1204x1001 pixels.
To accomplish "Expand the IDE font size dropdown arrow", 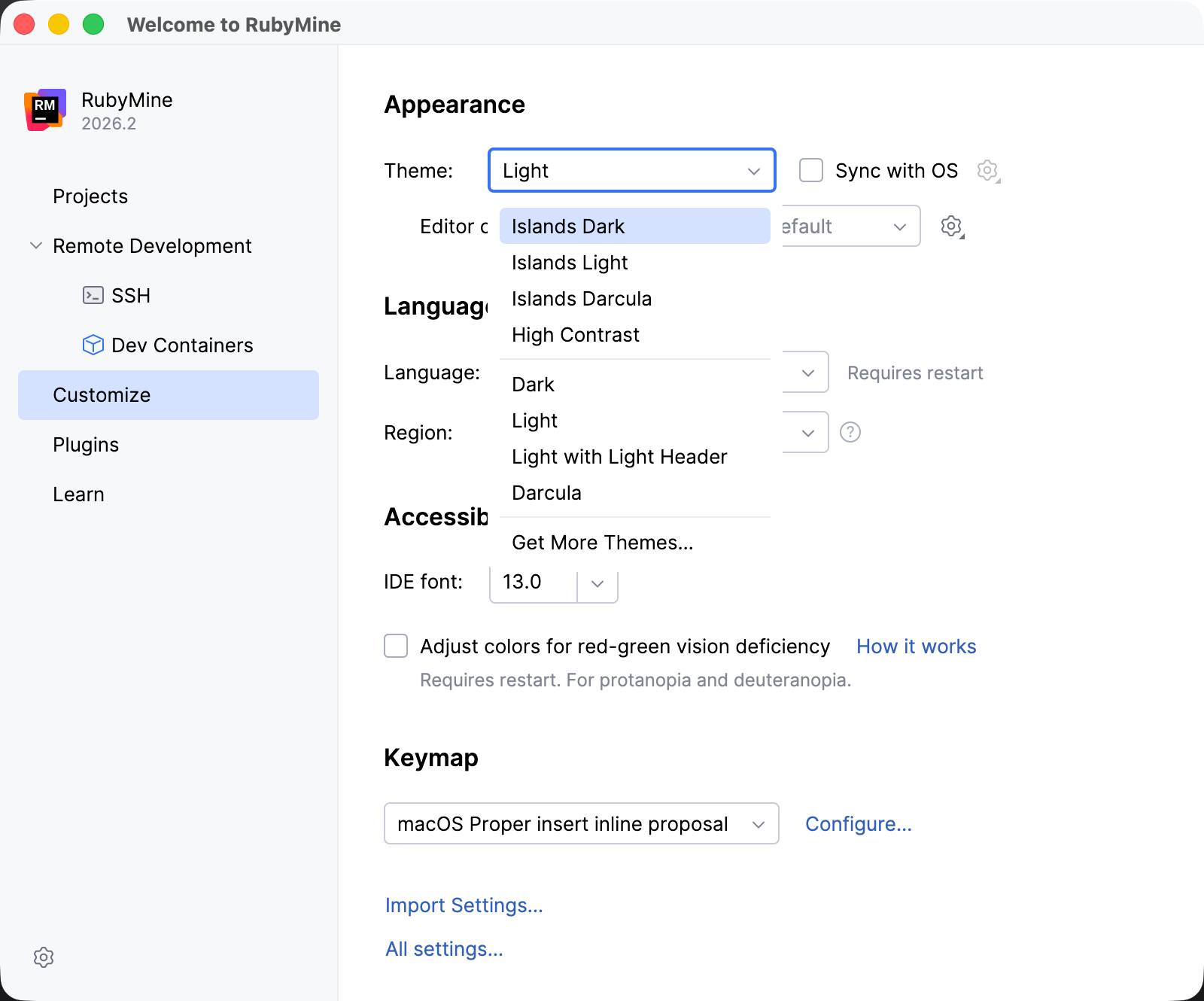I will (597, 583).
